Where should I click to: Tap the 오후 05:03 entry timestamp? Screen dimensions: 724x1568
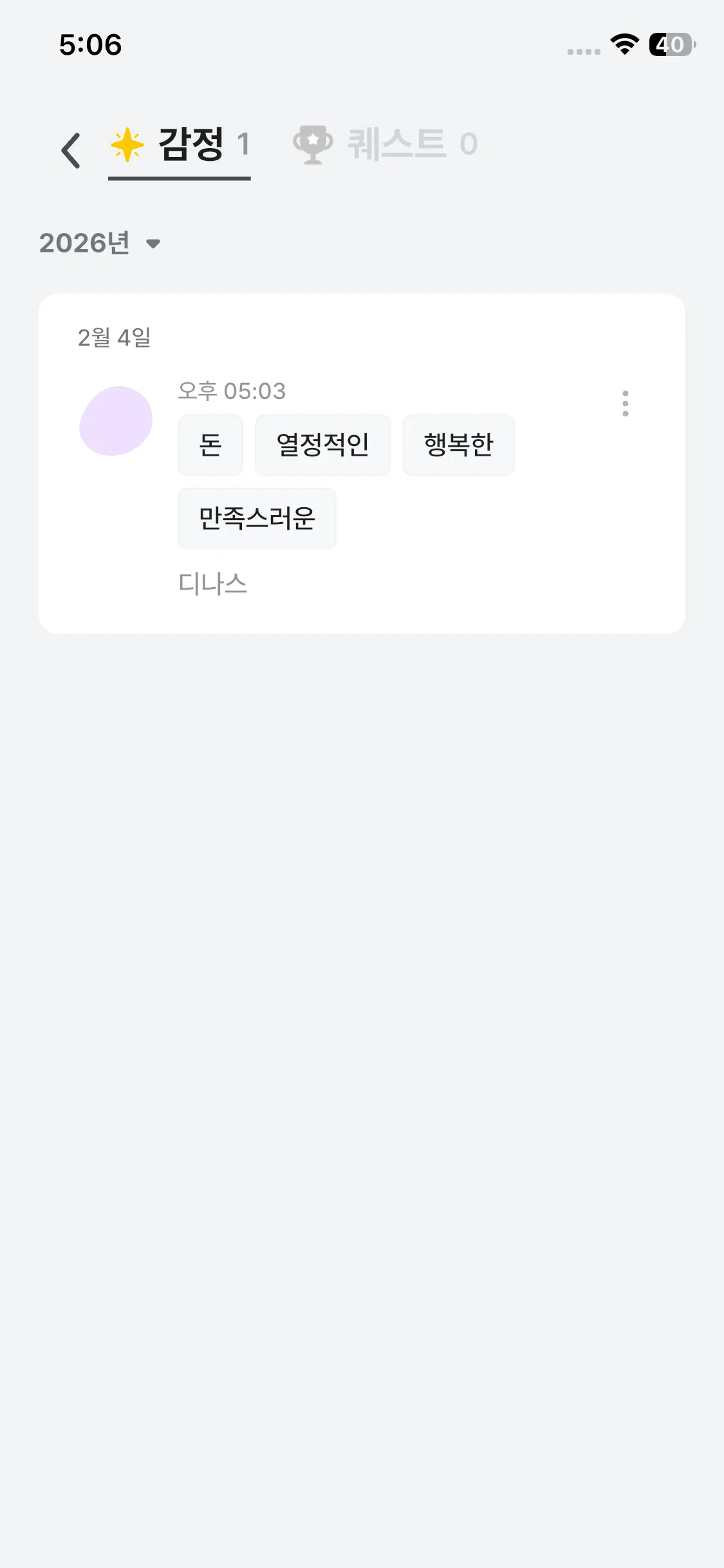pyautogui.click(x=232, y=391)
